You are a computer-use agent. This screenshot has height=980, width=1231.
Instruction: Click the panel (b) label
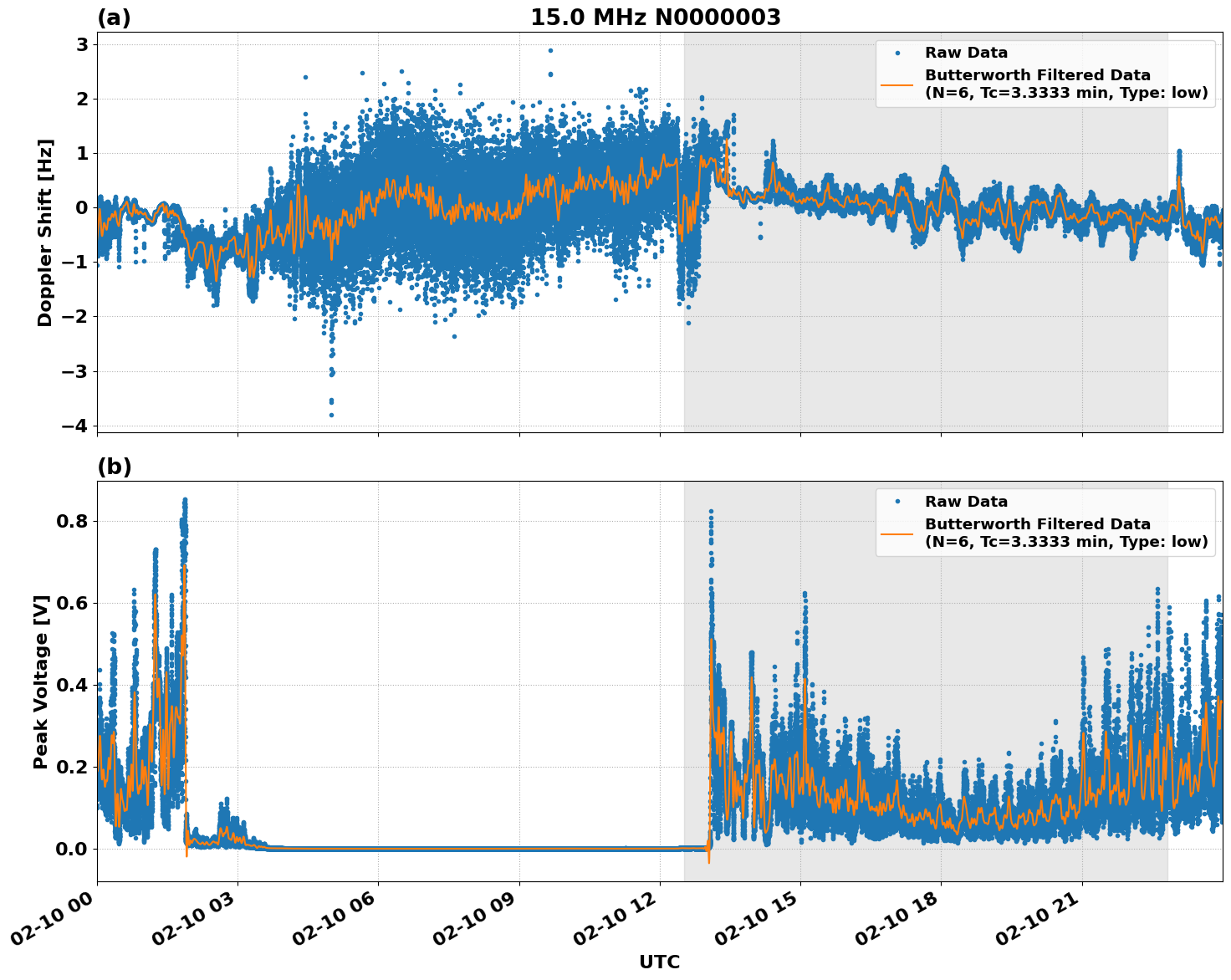tap(114, 467)
